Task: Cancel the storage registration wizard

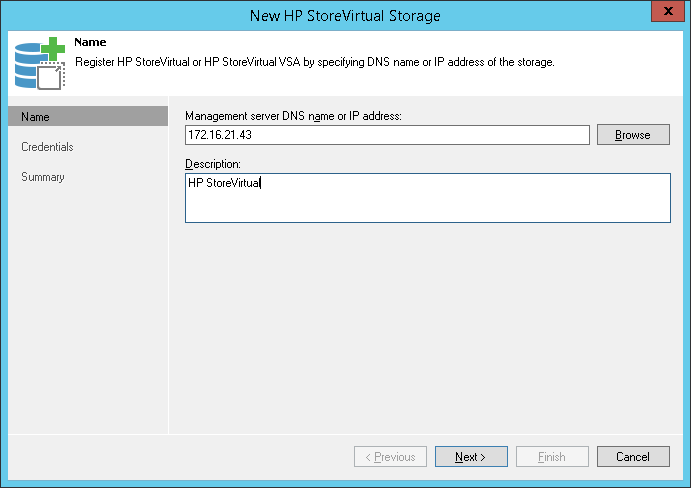Action: point(633,457)
